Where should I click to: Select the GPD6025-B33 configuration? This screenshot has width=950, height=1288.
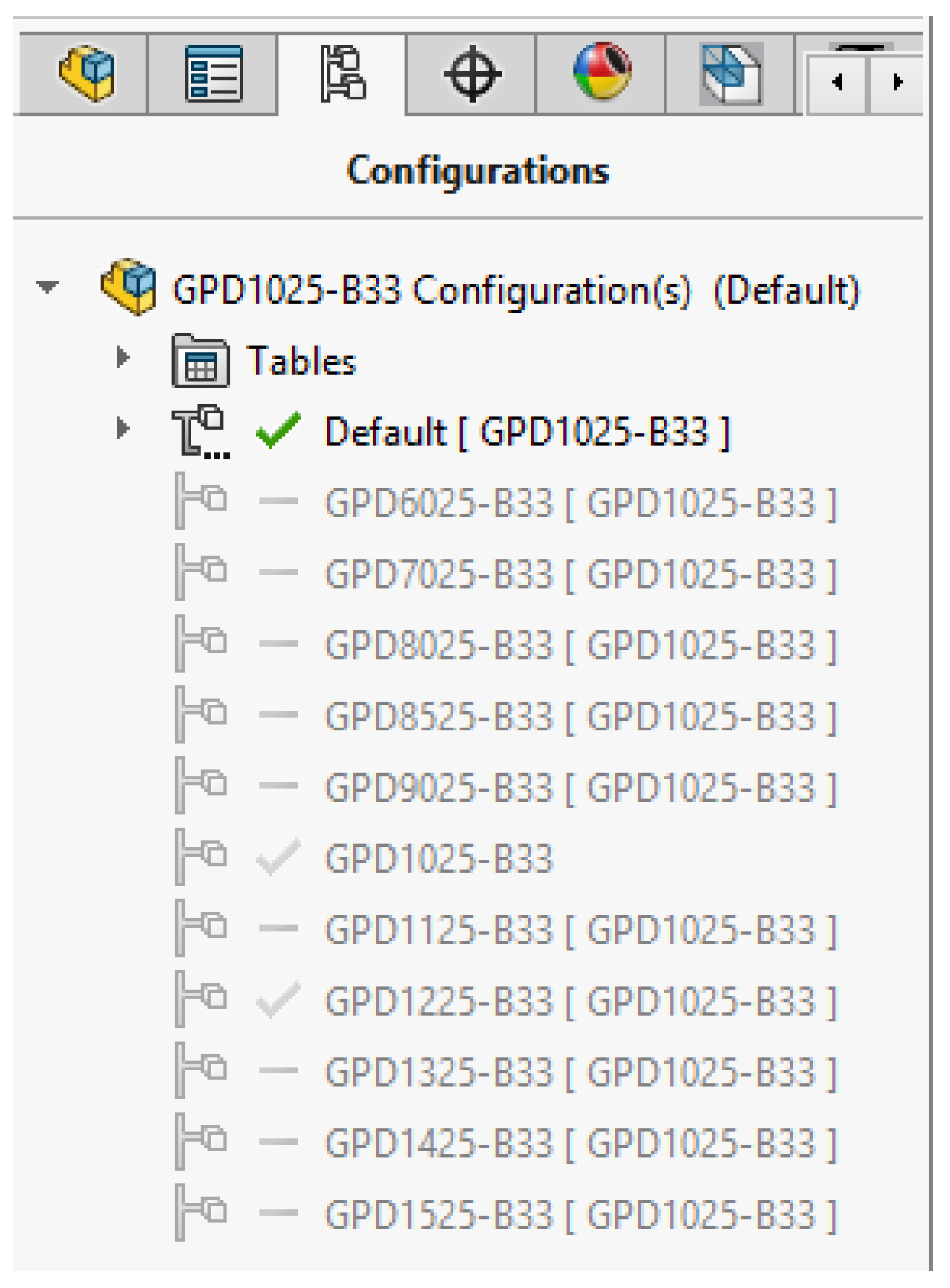coord(580,503)
